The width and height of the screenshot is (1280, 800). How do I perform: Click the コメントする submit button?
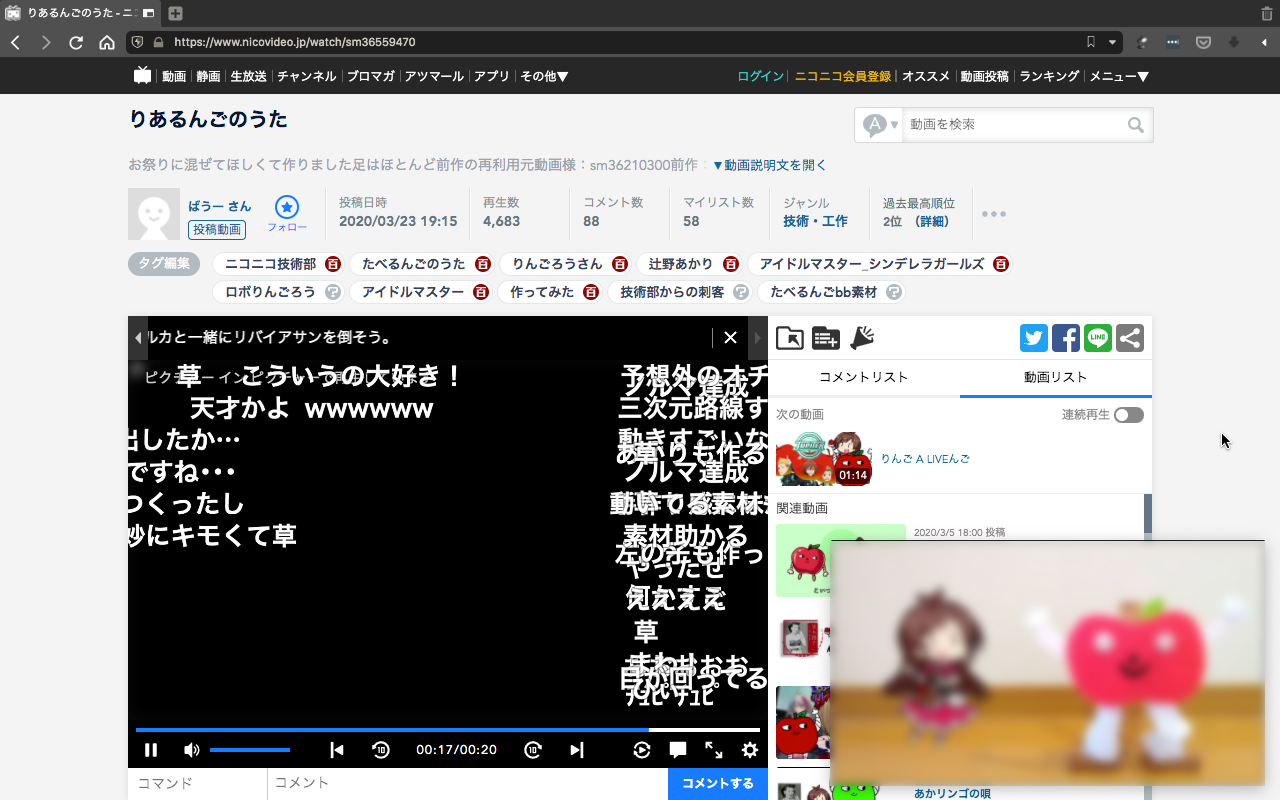pos(718,784)
